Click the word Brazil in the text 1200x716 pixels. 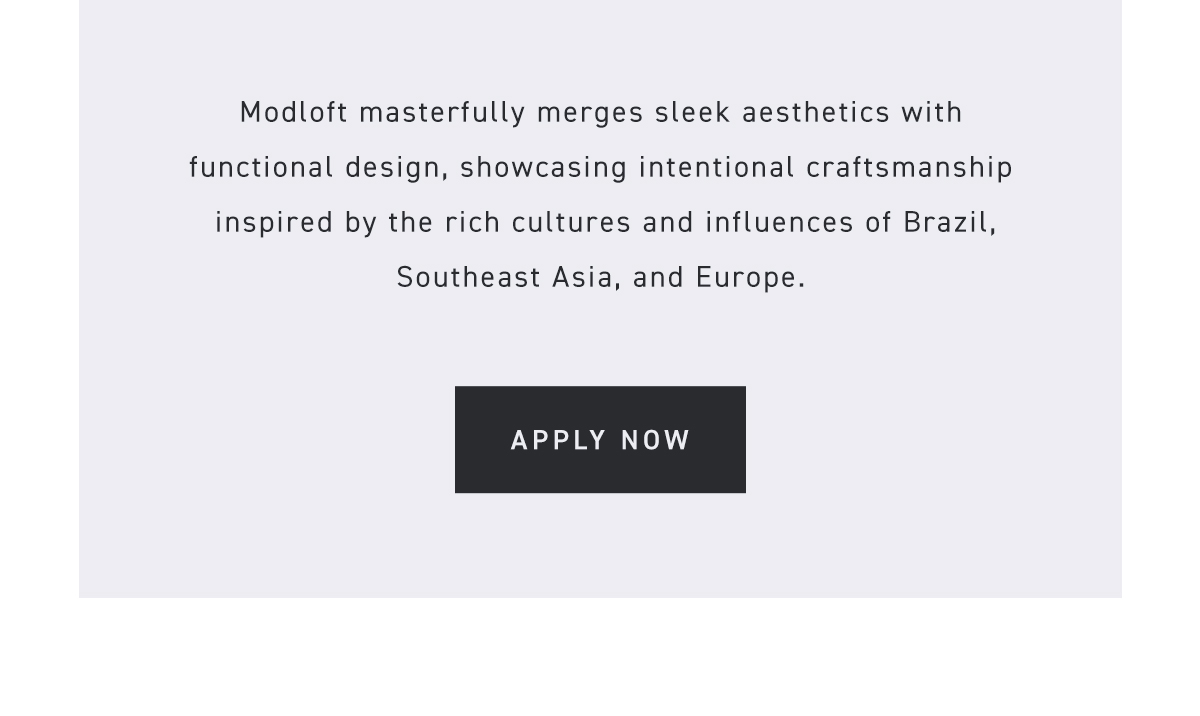950,222
